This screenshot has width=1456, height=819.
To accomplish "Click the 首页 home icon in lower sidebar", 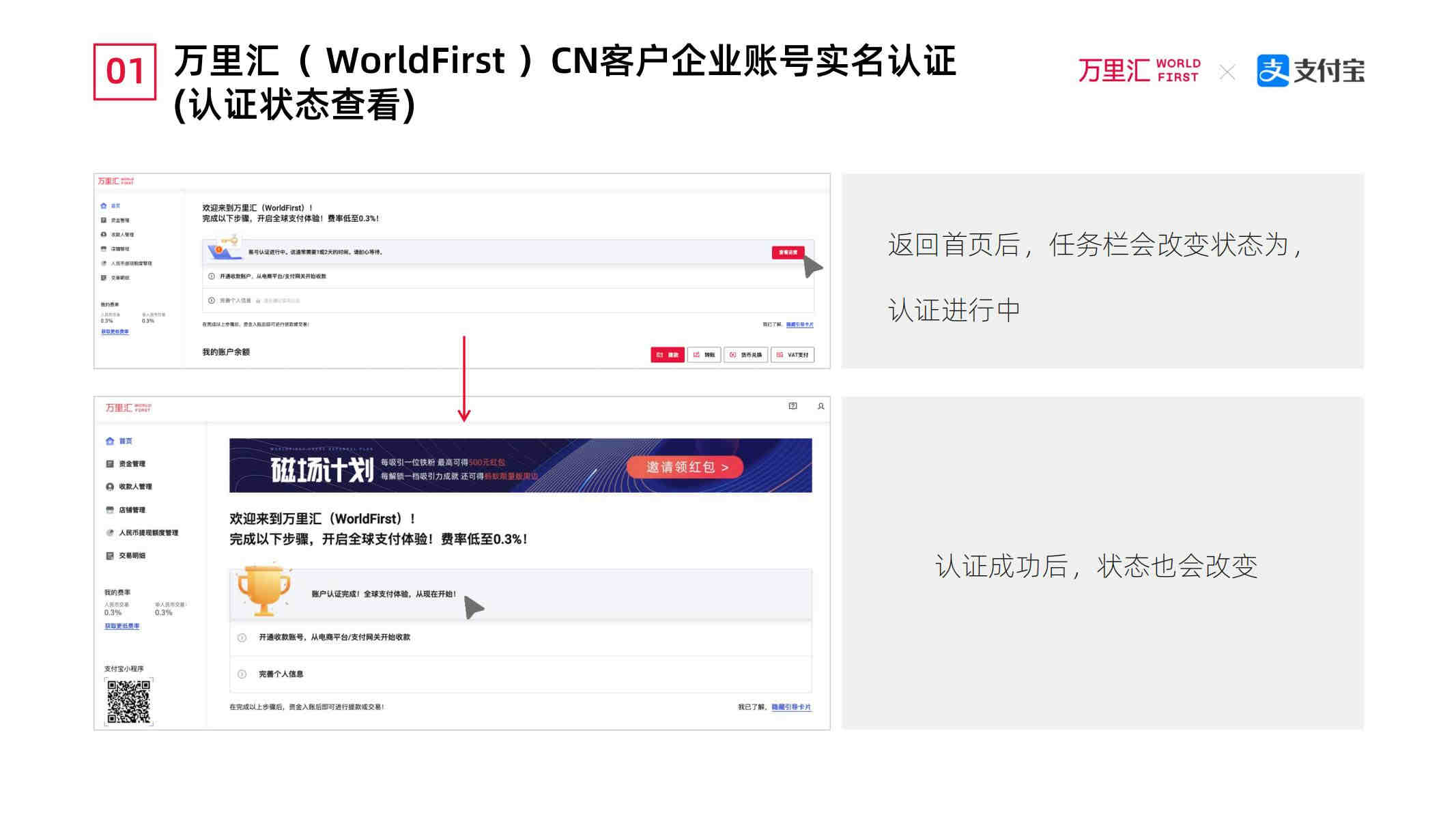I will pyautogui.click(x=110, y=441).
